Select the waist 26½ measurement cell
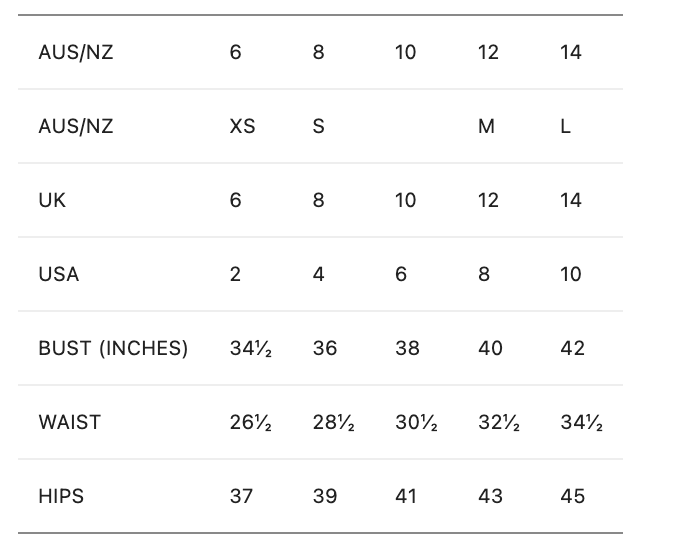678x554 pixels. [251, 422]
